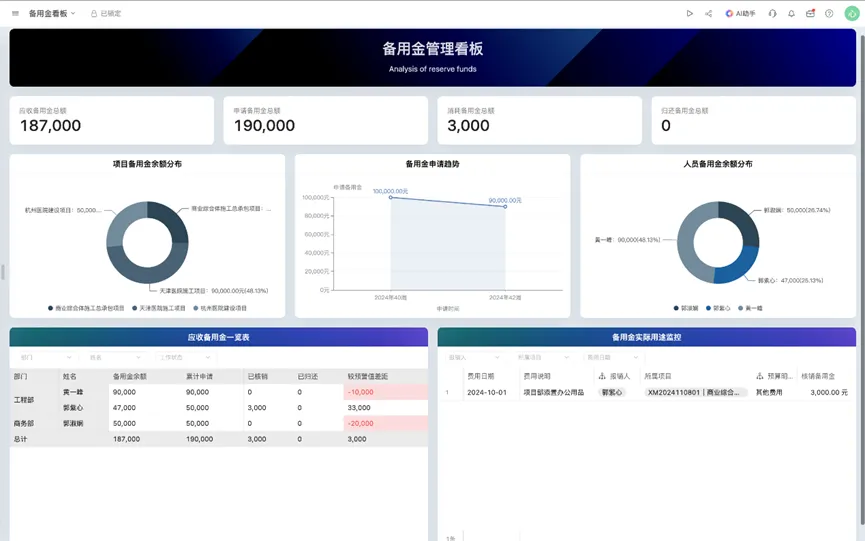865x541 pixels.
Task: Open the 报销人 filter dropdown
Action: [473, 357]
